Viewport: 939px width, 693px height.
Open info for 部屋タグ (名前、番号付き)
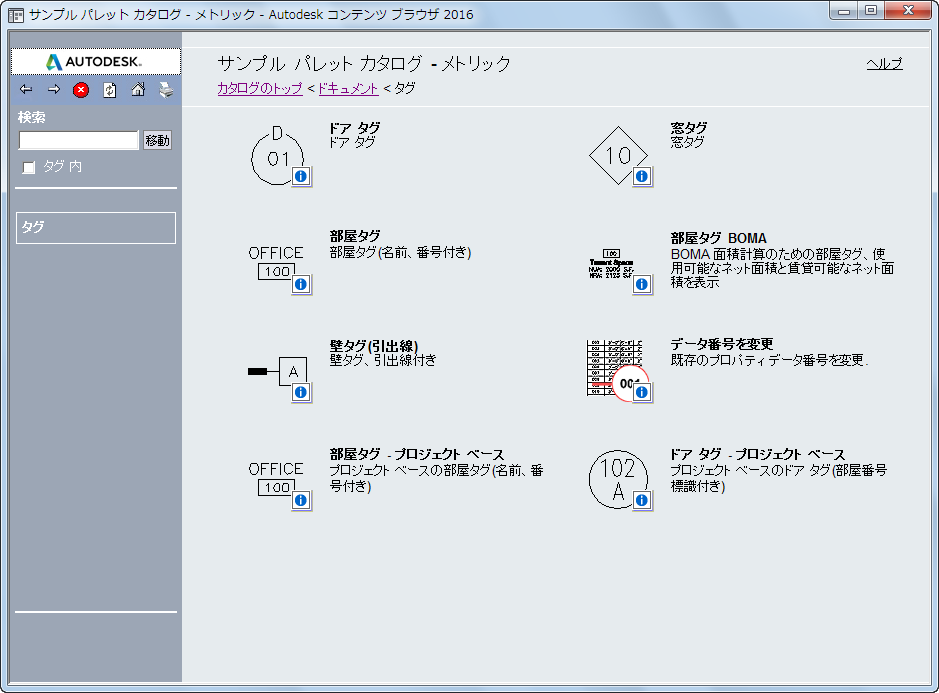[301, 285]
